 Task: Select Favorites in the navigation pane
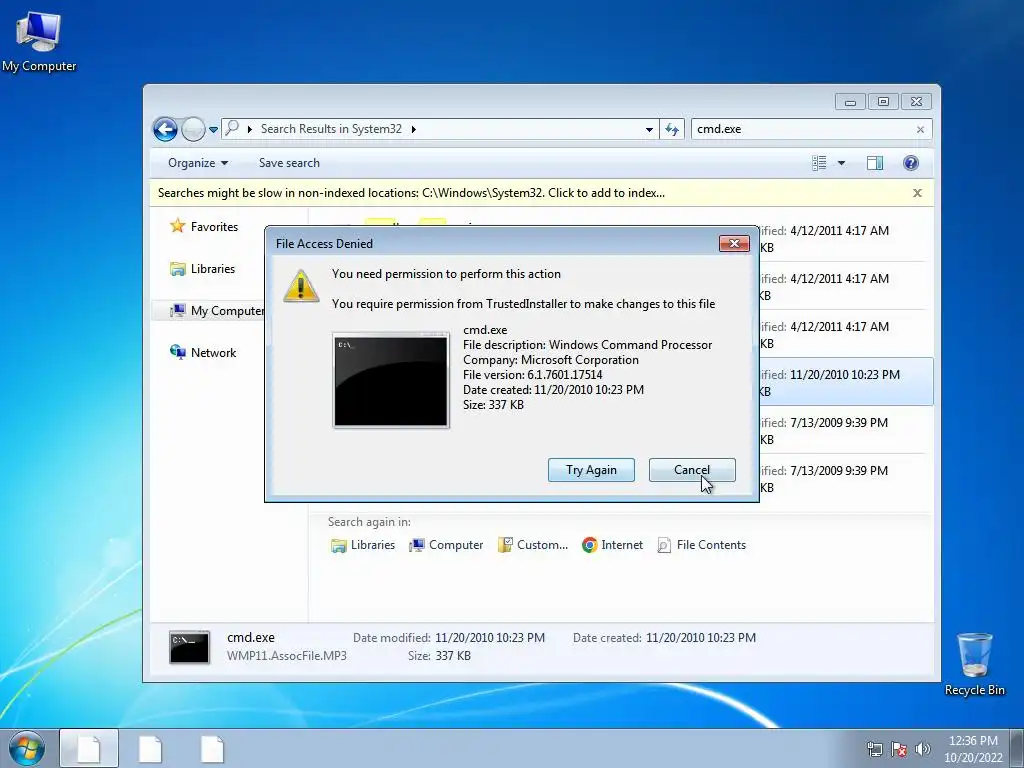(204, 227)
